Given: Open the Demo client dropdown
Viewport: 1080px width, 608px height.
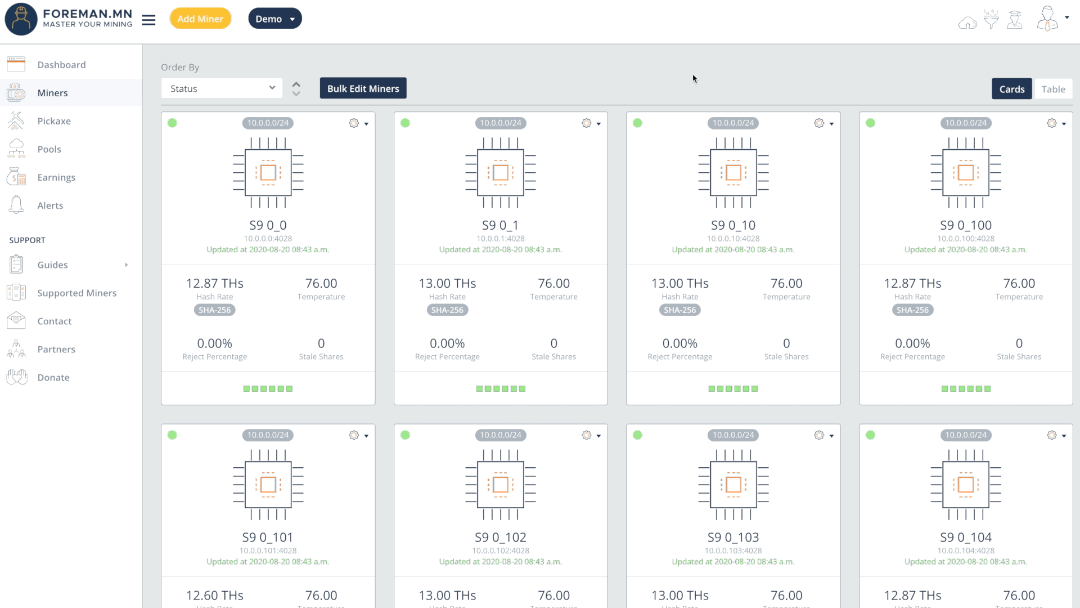Looking at the screenshot, I should (275, 19).
